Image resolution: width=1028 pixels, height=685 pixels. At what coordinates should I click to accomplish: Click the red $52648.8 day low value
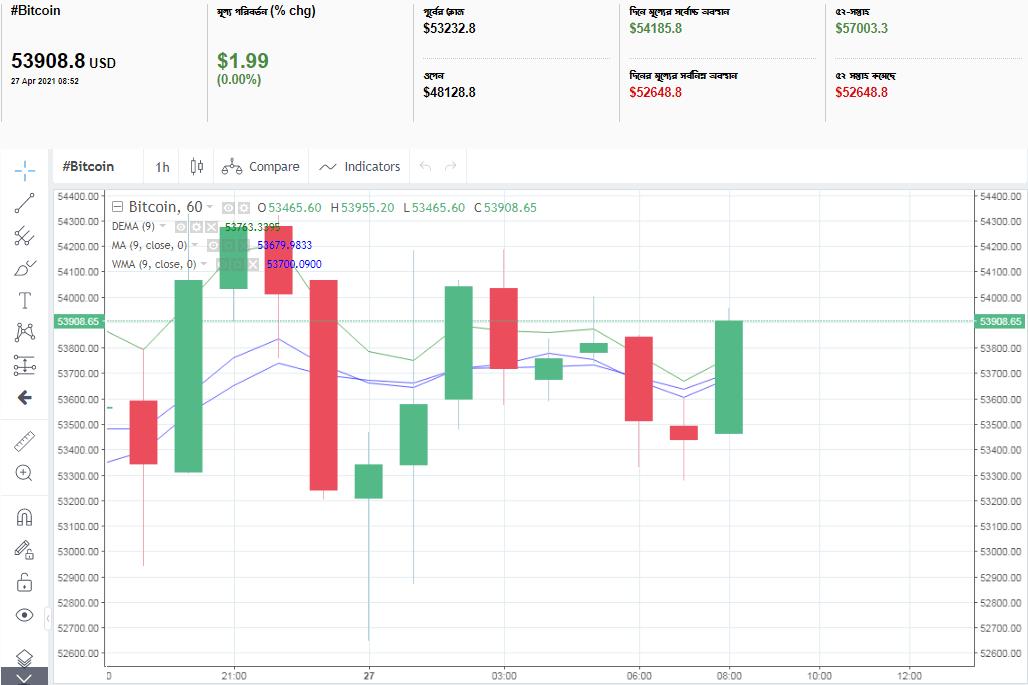pos(656,92)
